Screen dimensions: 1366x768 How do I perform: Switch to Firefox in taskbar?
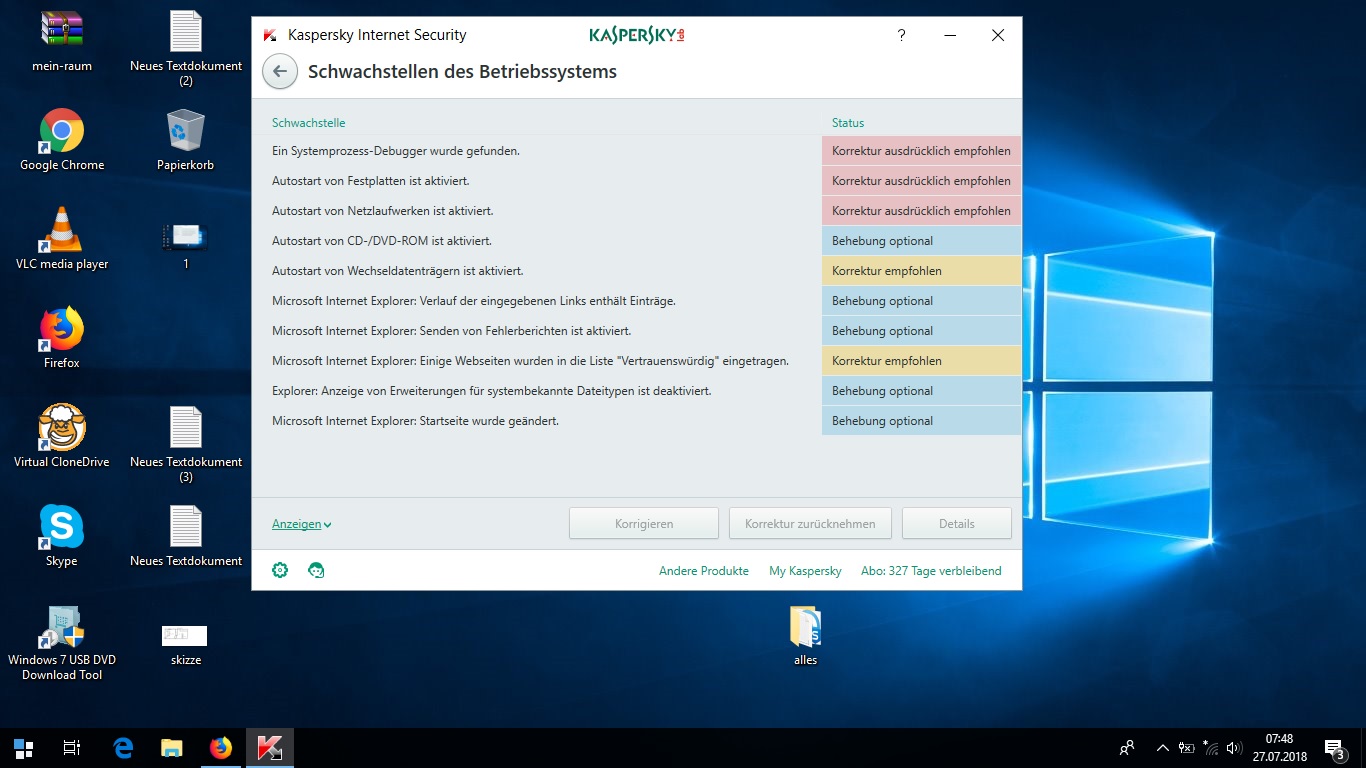point(221,748)
